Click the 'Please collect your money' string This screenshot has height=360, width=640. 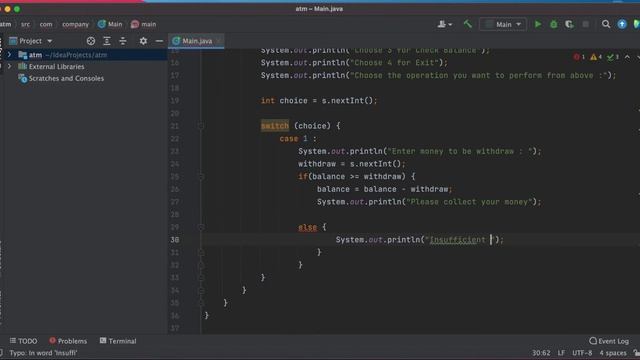point(469,202)
